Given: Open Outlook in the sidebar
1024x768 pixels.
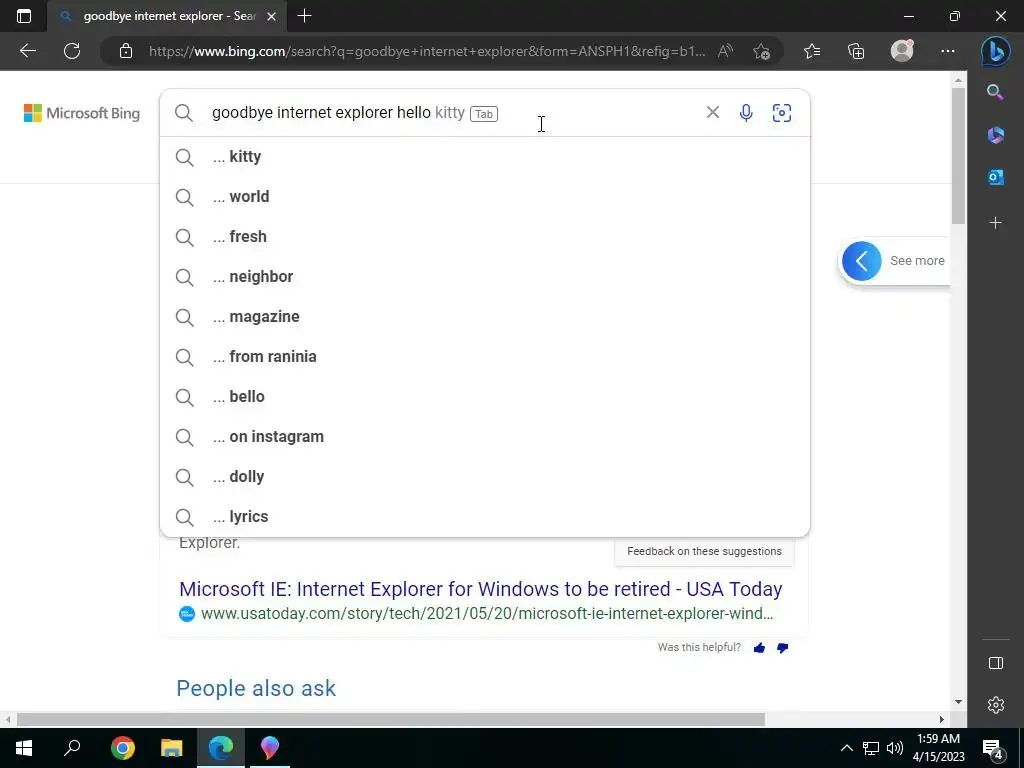Looking at the screenshot, I should (995, 177).
